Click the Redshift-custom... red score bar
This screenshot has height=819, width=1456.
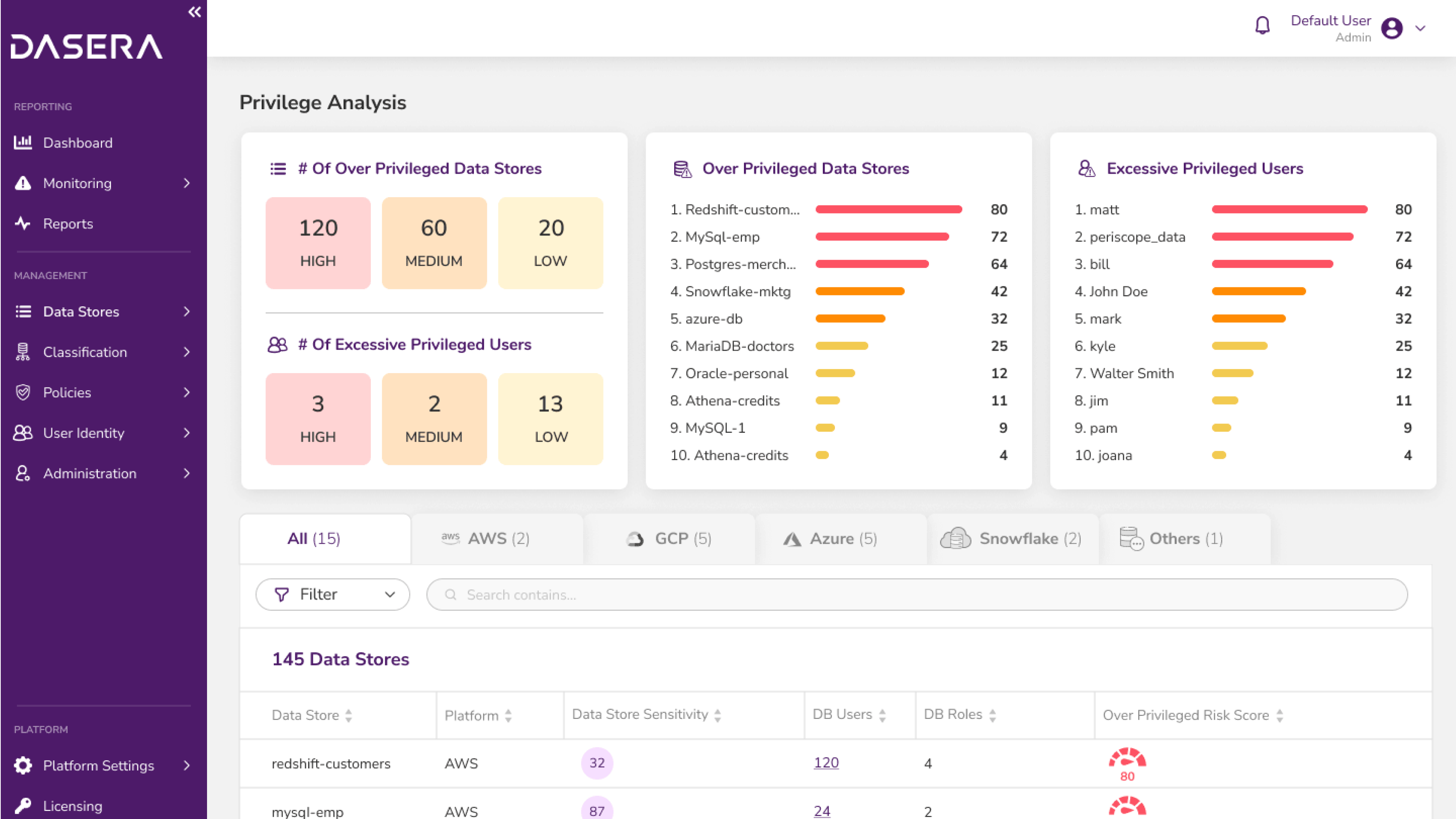888,209
